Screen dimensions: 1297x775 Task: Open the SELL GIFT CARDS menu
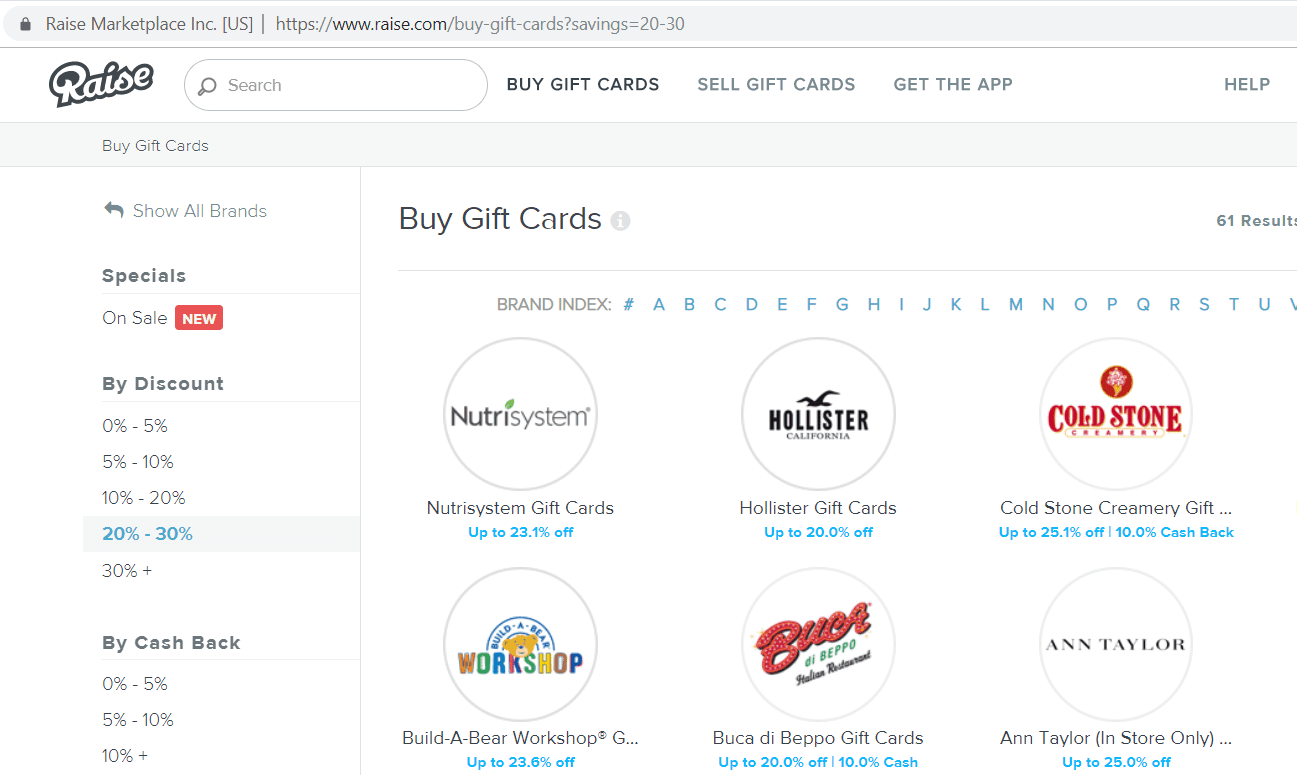[x=776, y=85]
